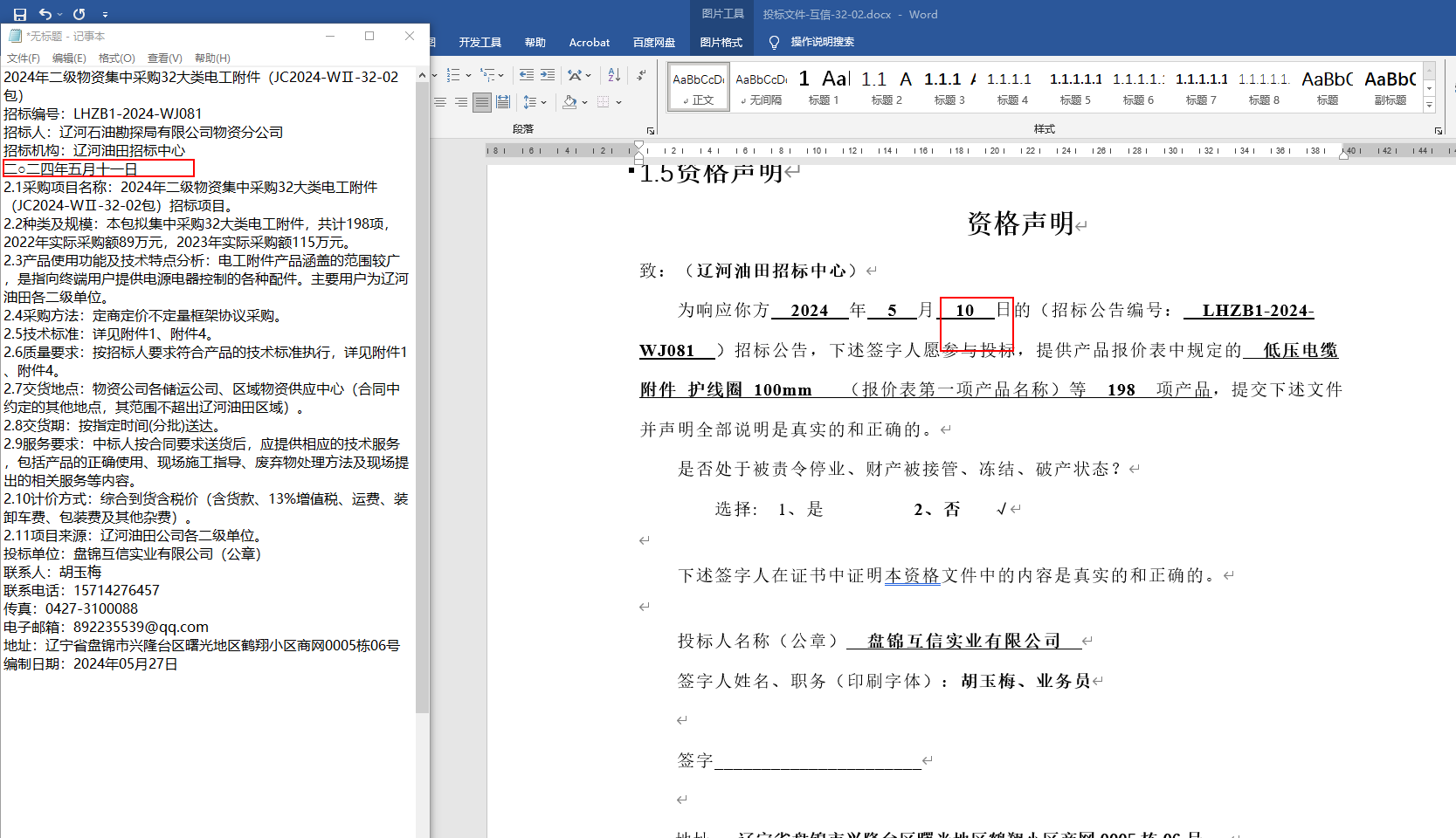This screenshot has height=838, width=1456.
Task: Click the line spacing icon
Action: click(529, 102)
